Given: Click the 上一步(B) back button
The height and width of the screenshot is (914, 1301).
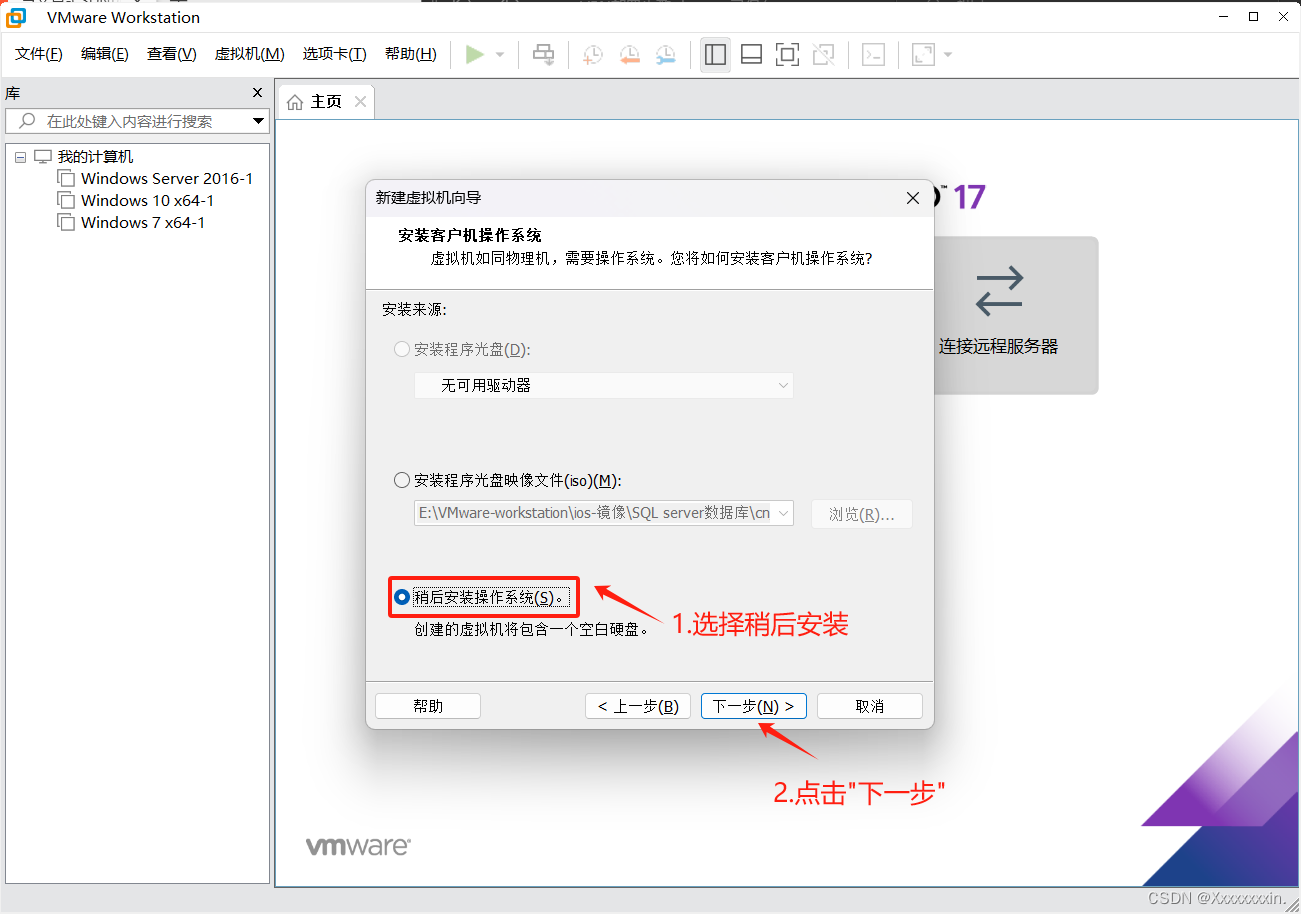Looking at the screenshot, I should click(638, 706).
